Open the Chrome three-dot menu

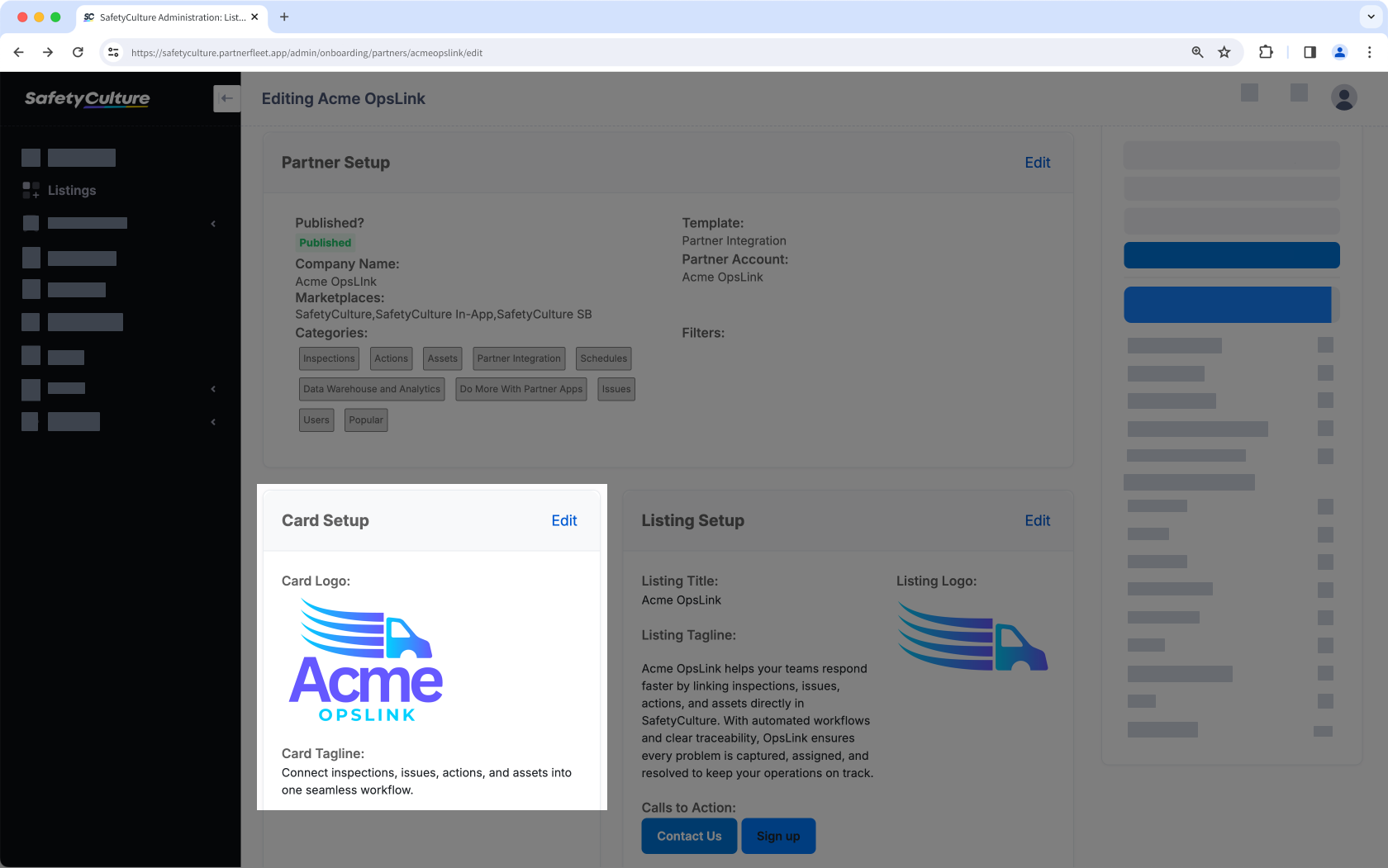point(1370,52)
